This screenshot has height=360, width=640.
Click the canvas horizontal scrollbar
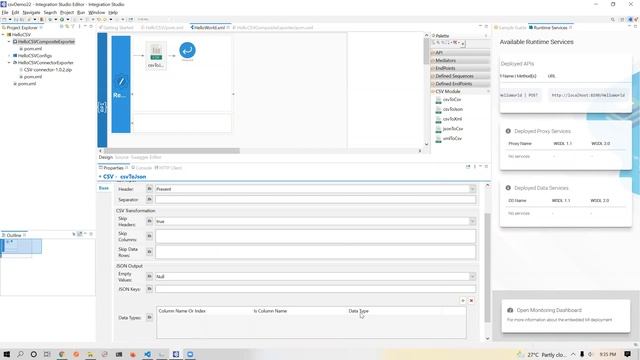click(x=171, y=151)
